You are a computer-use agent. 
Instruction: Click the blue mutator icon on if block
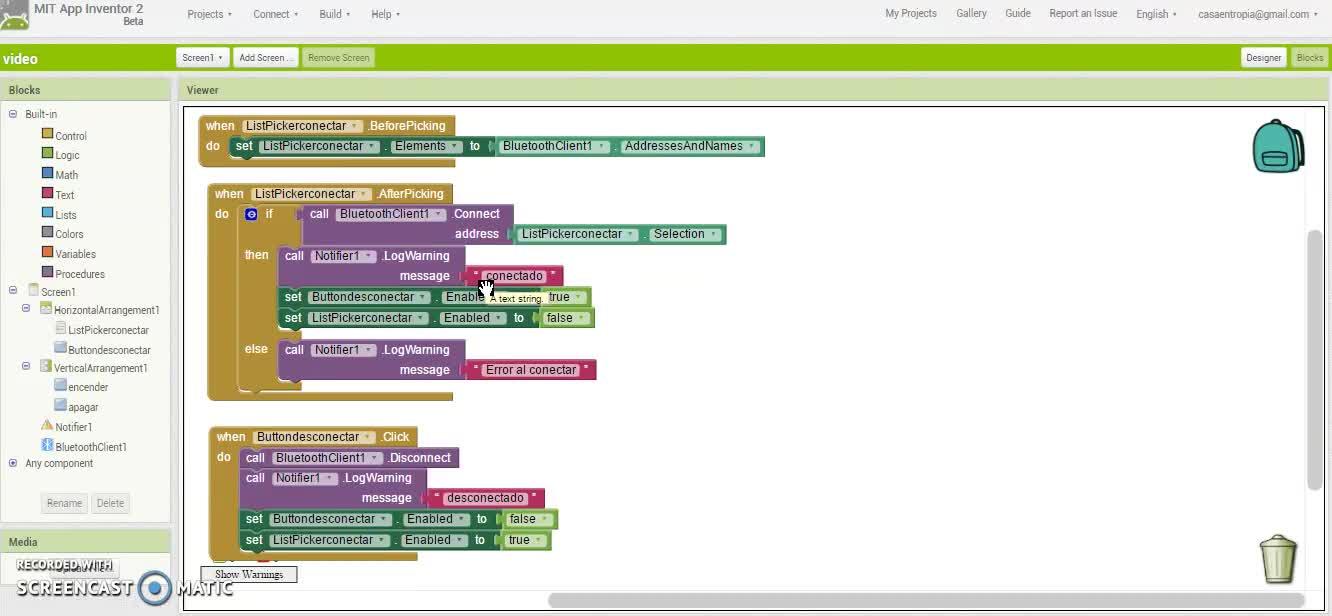click(x=251, y=214)
